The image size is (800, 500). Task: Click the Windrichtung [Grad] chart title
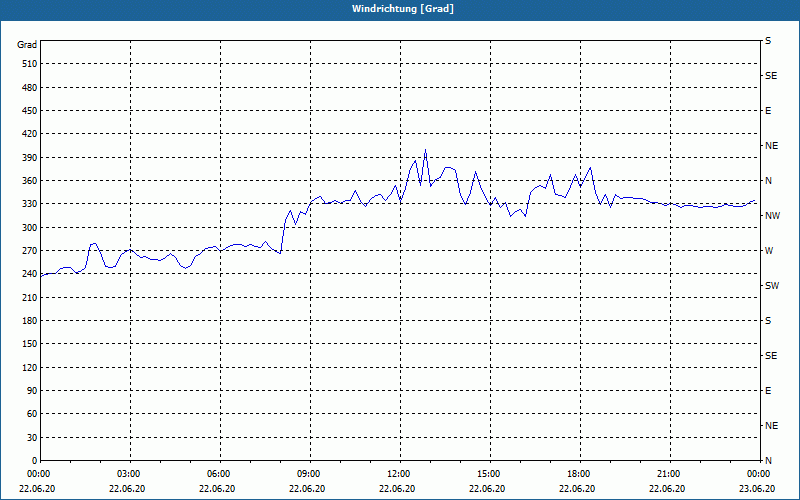pos(403,9)
